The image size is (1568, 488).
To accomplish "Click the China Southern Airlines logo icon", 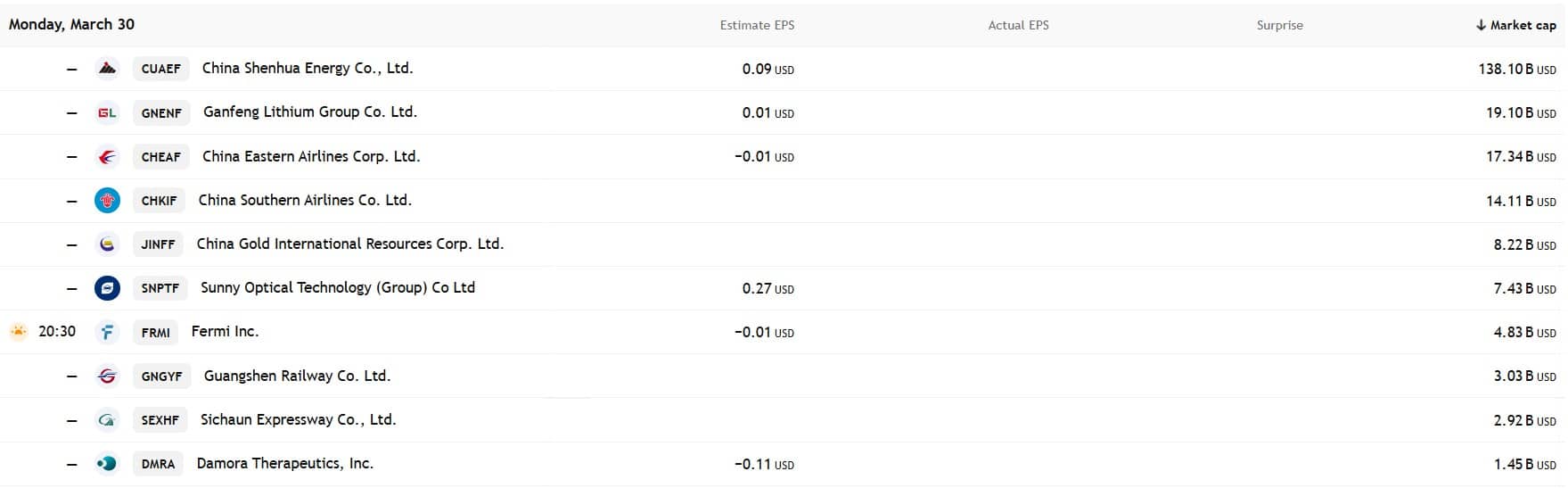I will point(107,201).
